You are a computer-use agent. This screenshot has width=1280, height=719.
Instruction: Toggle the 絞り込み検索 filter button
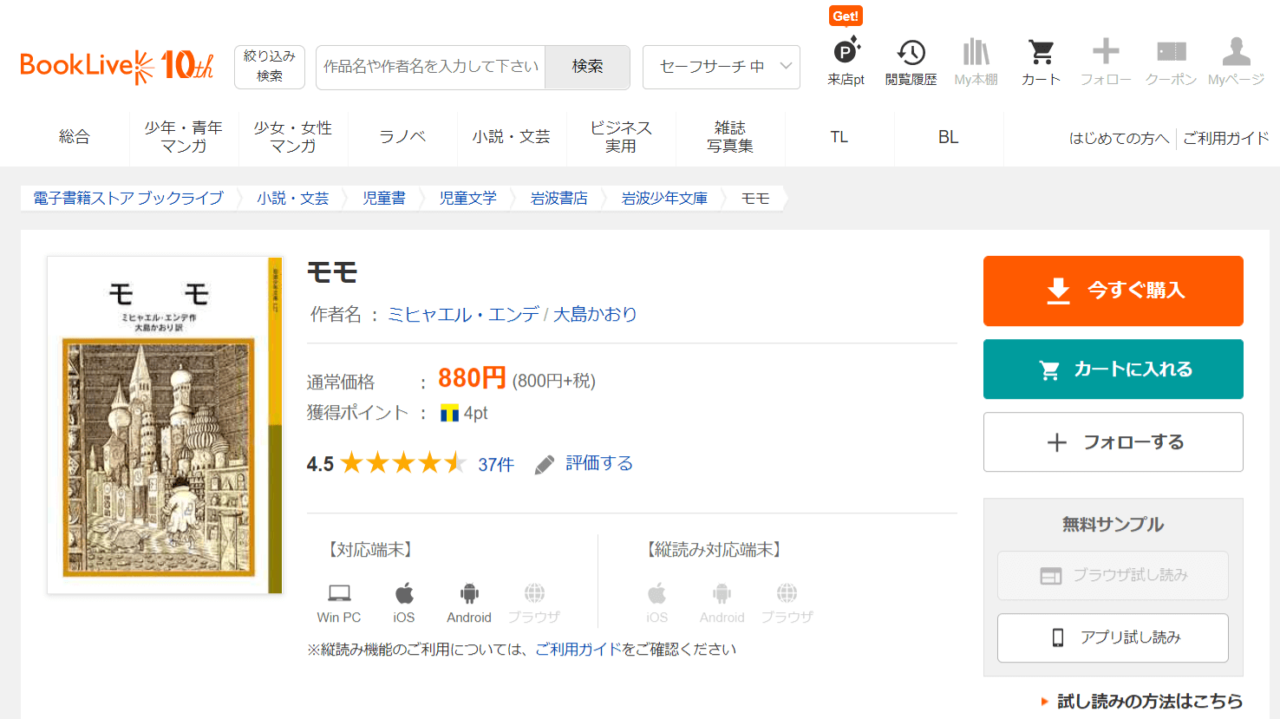(269, 67)
